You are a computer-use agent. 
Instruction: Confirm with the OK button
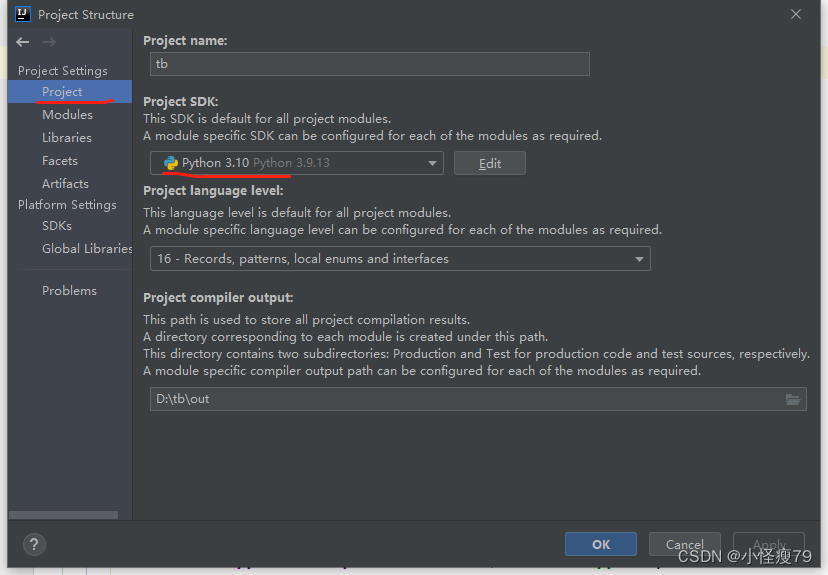coord(600,544)
